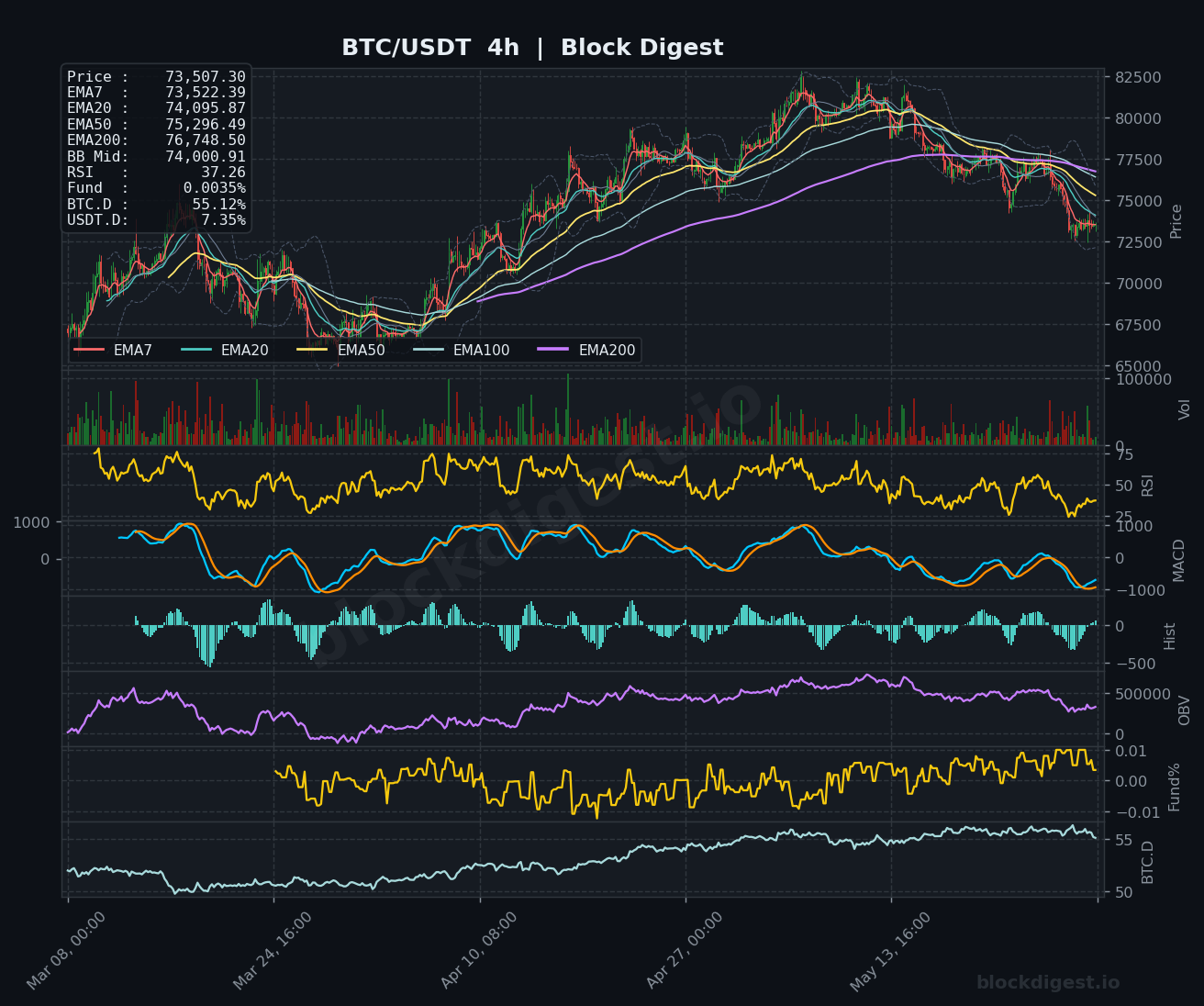Click the BTC.D axis label
Image resolution: width=1204 pixels, height=1006 pixels.
tap(1147, 862)
